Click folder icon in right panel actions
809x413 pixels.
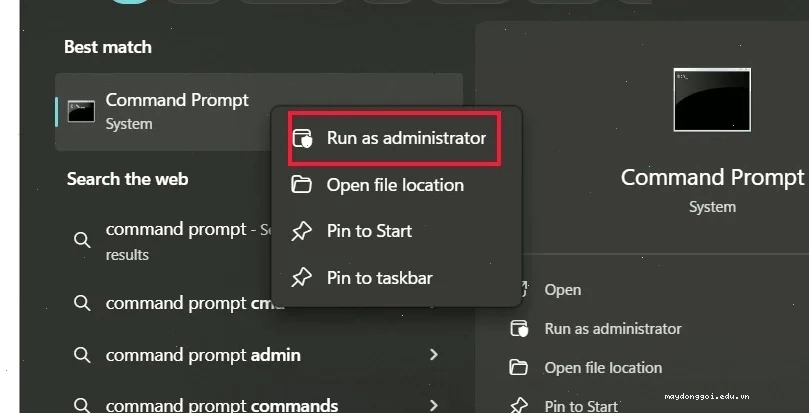point(519,368)
